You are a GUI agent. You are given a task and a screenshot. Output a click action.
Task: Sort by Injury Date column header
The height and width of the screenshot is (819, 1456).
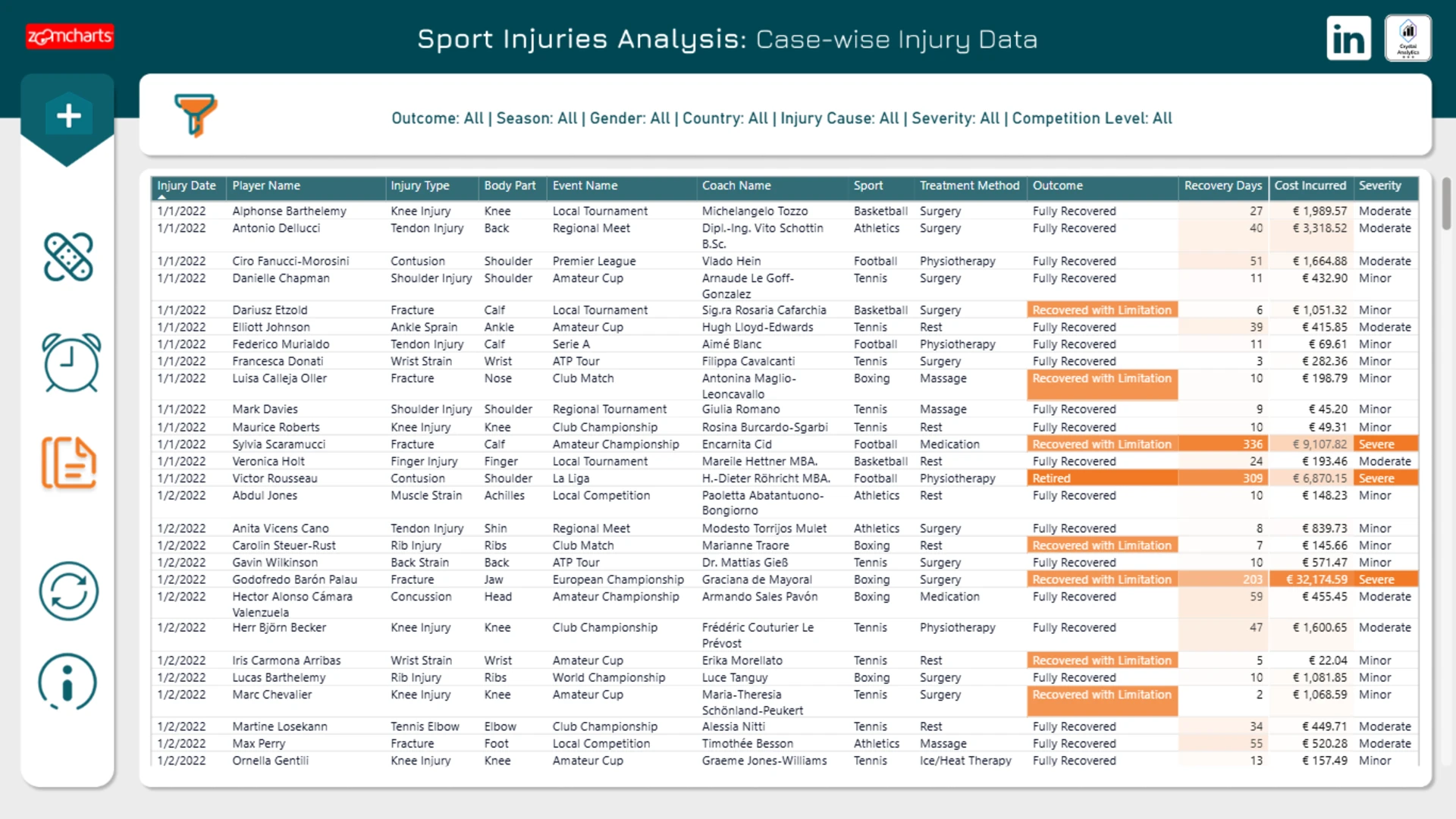point(187,186)
